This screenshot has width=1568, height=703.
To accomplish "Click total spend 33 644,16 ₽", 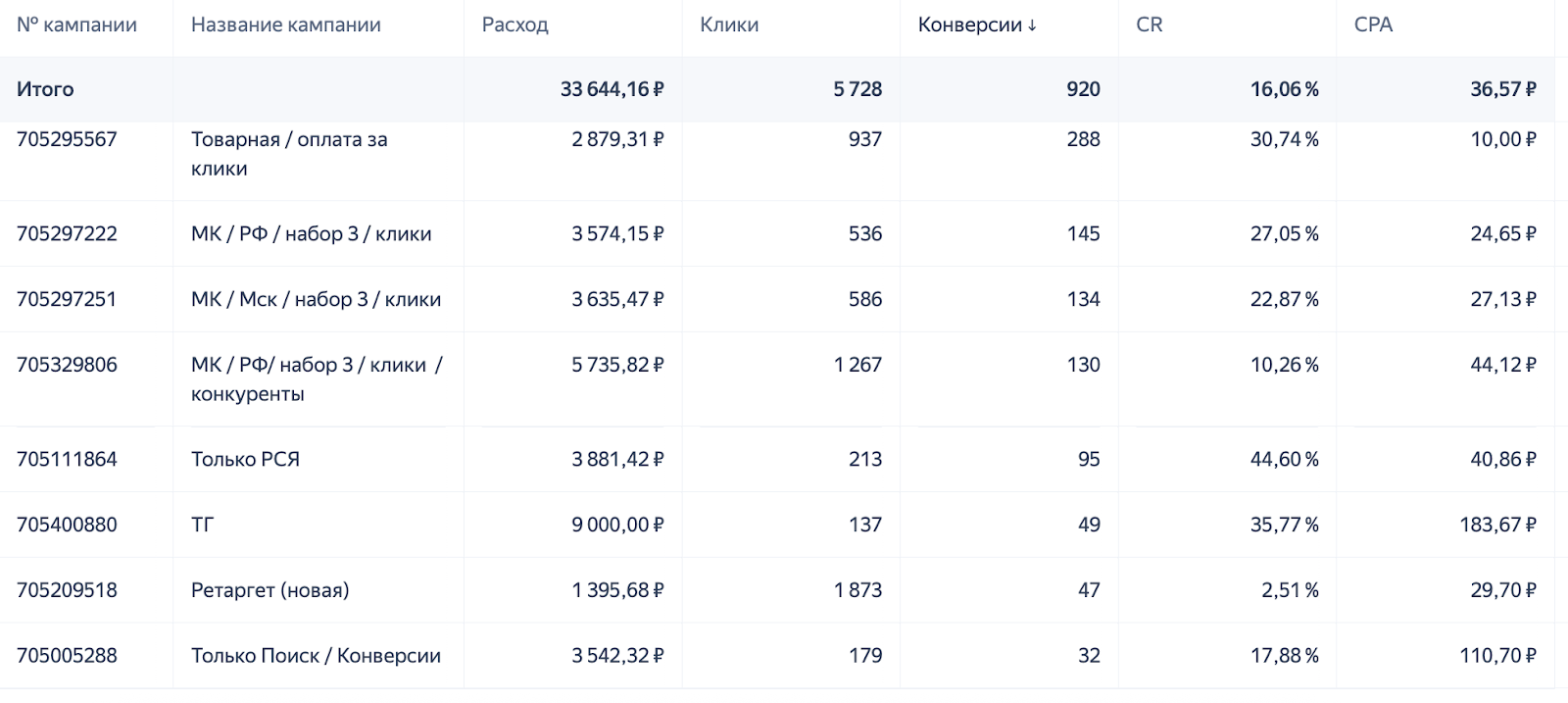I will click(612, 89).
